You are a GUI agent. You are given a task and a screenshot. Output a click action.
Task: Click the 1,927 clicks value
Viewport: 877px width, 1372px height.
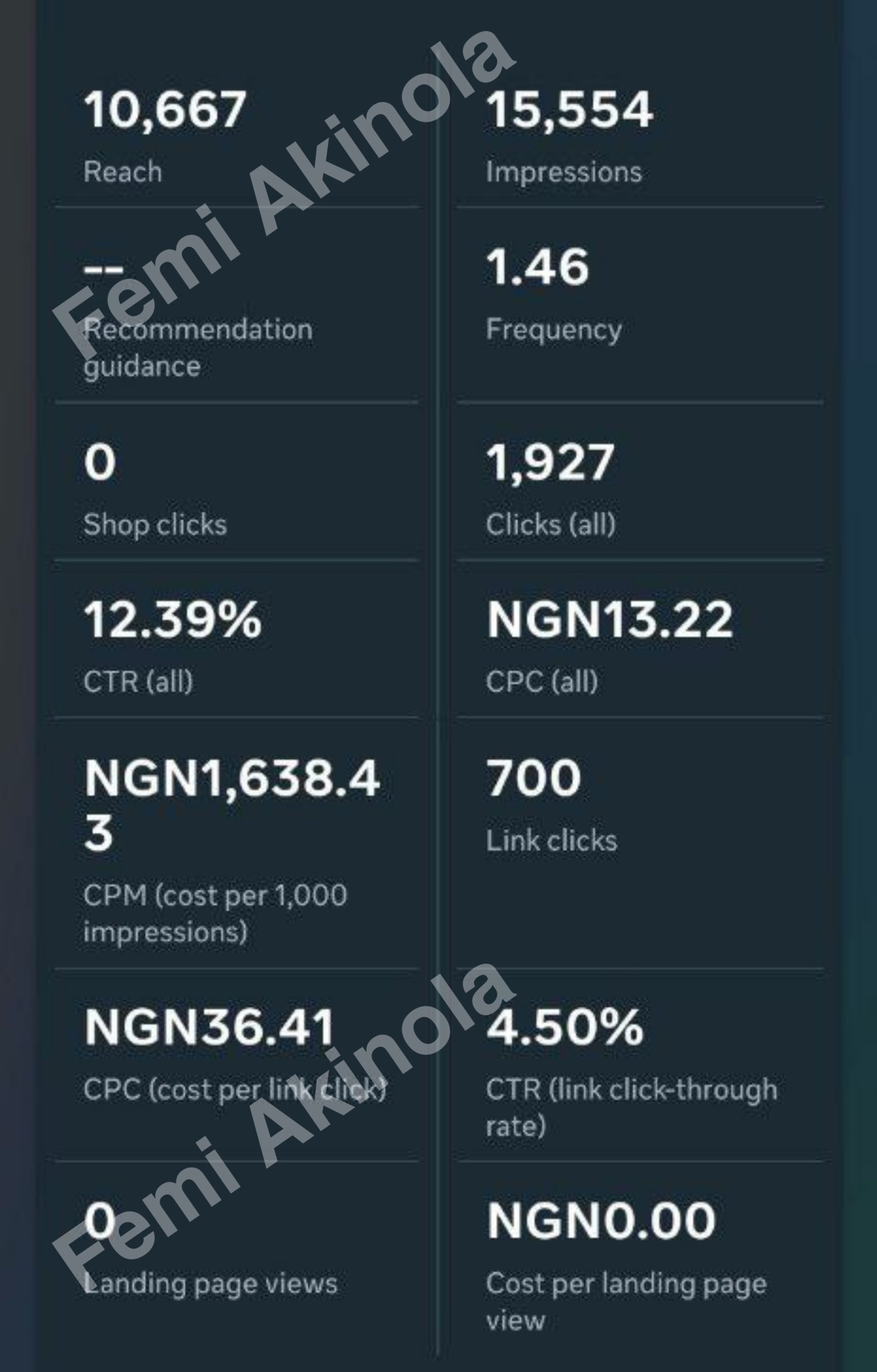pyautogui.click(x=550, y=462)
